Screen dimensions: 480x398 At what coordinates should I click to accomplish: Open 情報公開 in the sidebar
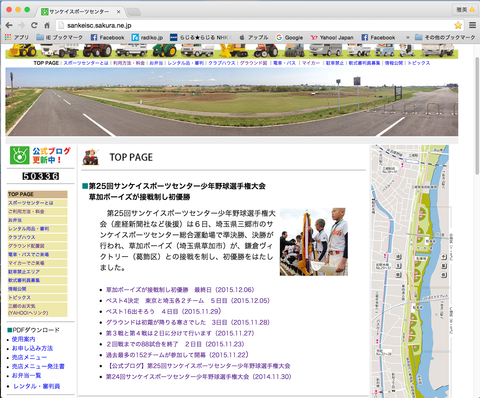click(37, 289)
